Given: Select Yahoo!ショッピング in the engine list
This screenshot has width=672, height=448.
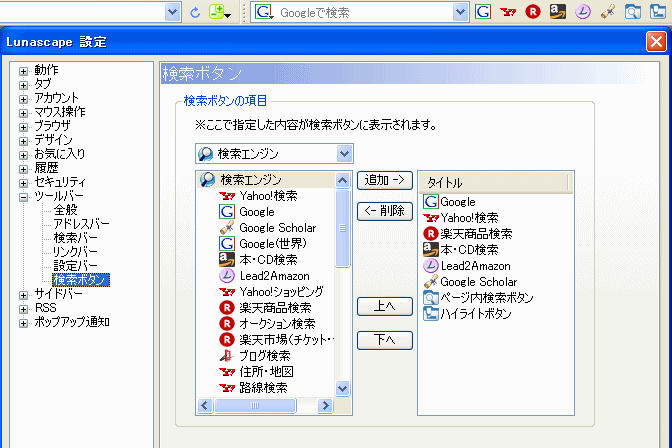Looking at the screenshot, I should tap(271, 292).
